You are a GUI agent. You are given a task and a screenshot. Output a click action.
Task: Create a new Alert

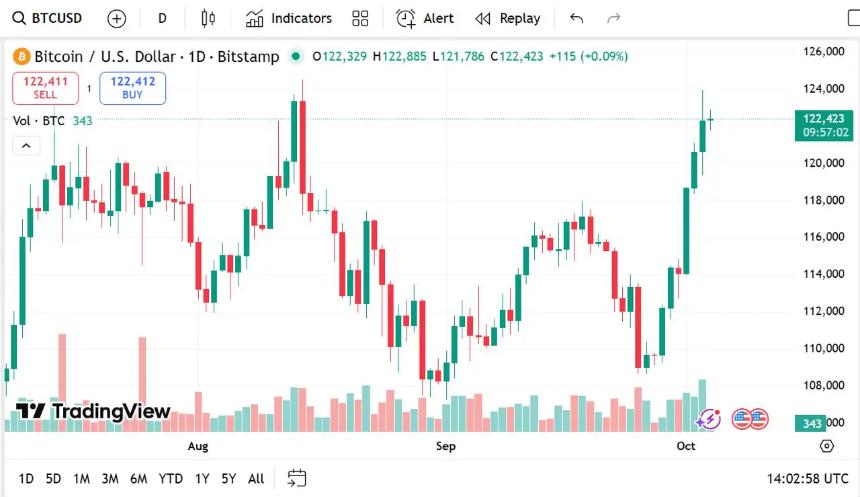(425, 18)
